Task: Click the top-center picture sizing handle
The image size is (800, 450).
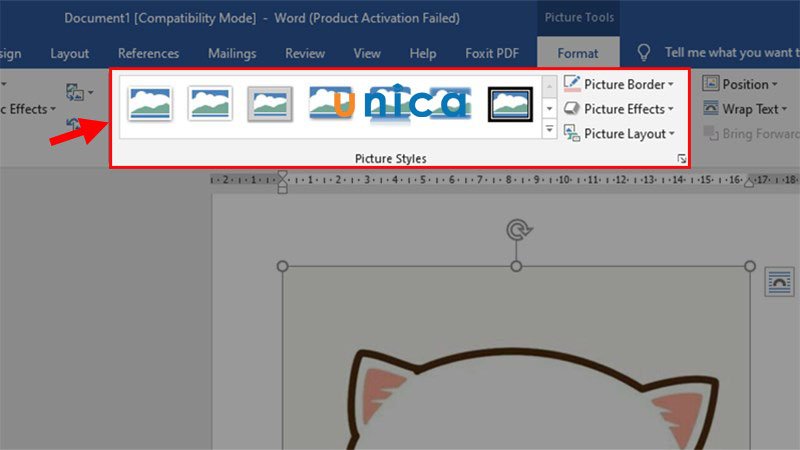Action: (x=516, y=266)
